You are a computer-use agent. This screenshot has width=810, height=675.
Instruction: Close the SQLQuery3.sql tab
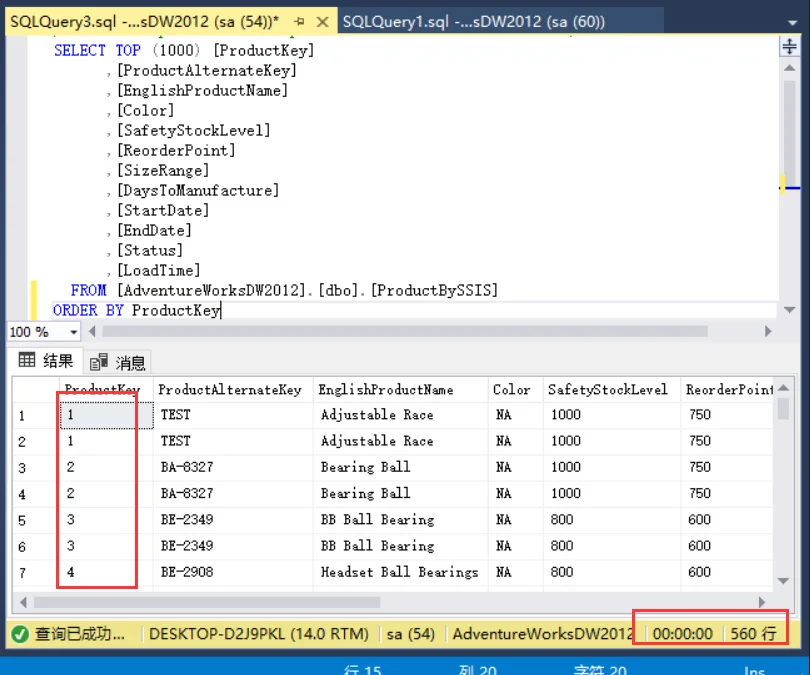[x=322, y=22]
